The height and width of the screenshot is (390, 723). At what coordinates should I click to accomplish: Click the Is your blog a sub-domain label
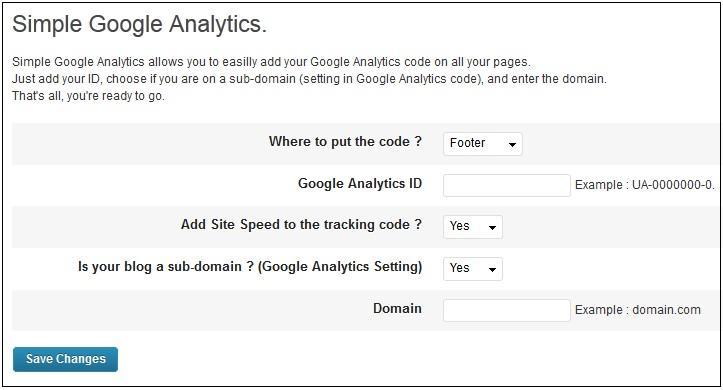tap(250, 266)
